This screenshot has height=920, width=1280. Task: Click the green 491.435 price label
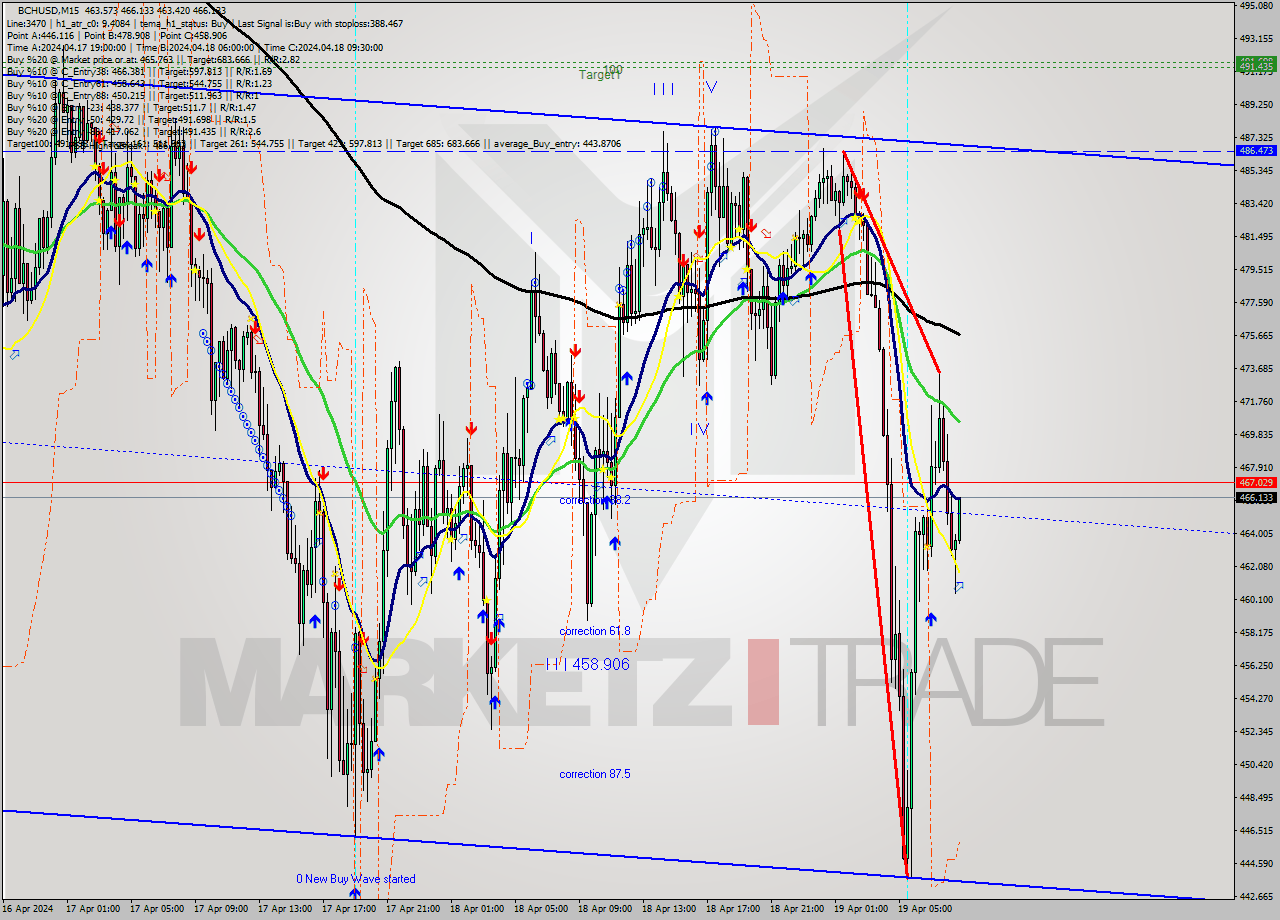point(1256,66)
